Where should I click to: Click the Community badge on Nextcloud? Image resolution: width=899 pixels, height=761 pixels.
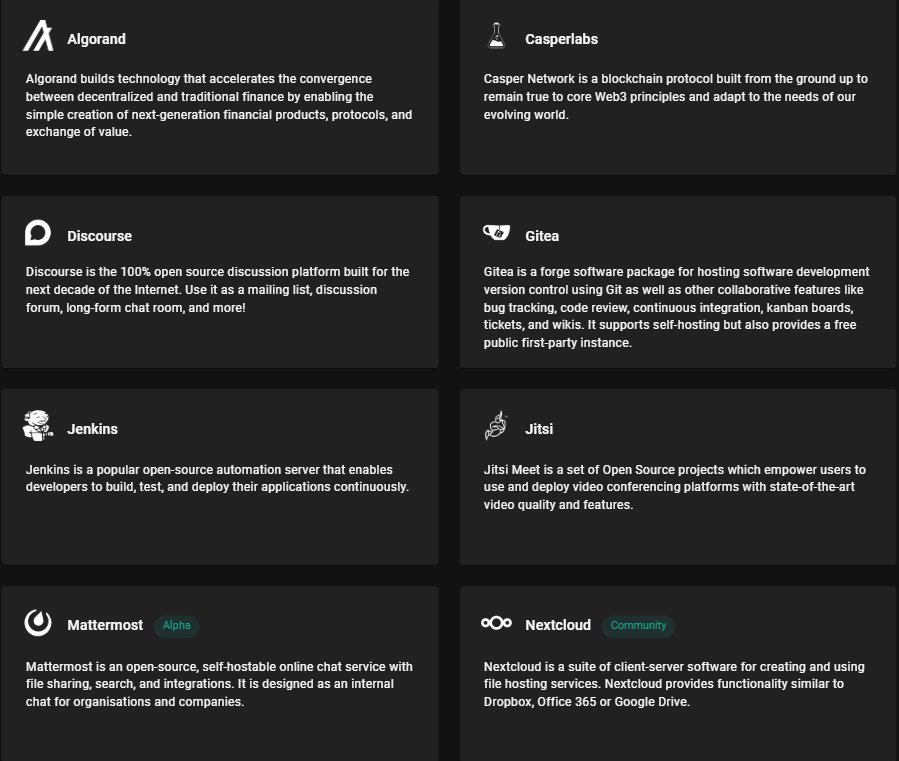[x=638, y=626]
